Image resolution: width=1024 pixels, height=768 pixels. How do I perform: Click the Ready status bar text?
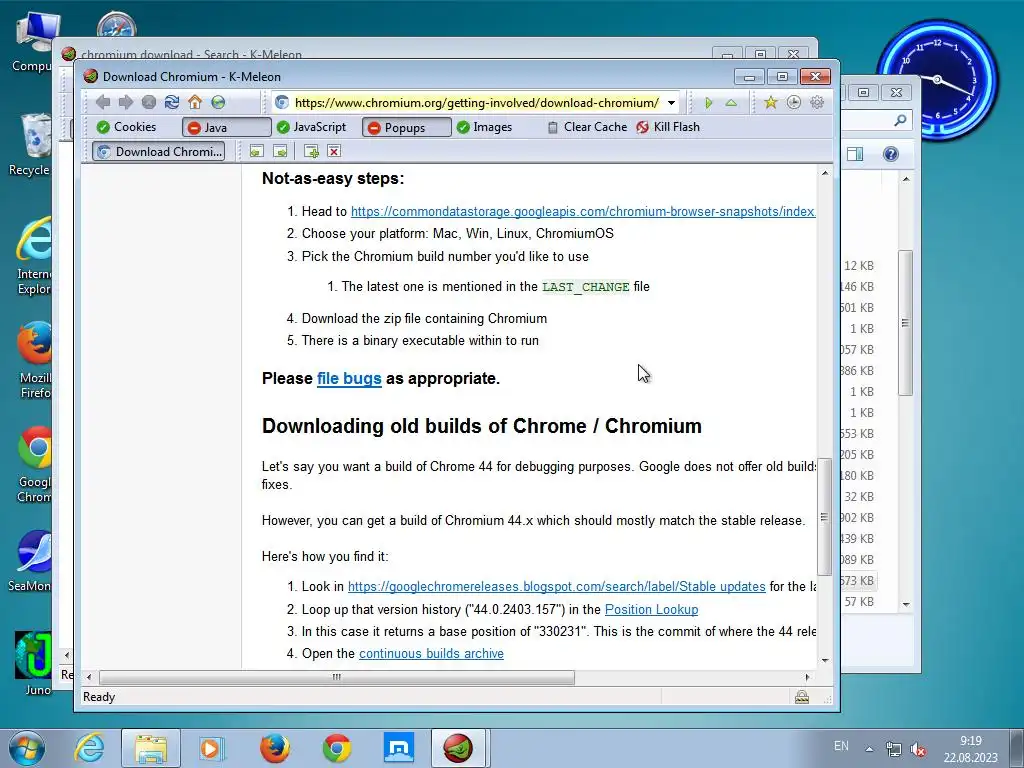coord(99,697)
